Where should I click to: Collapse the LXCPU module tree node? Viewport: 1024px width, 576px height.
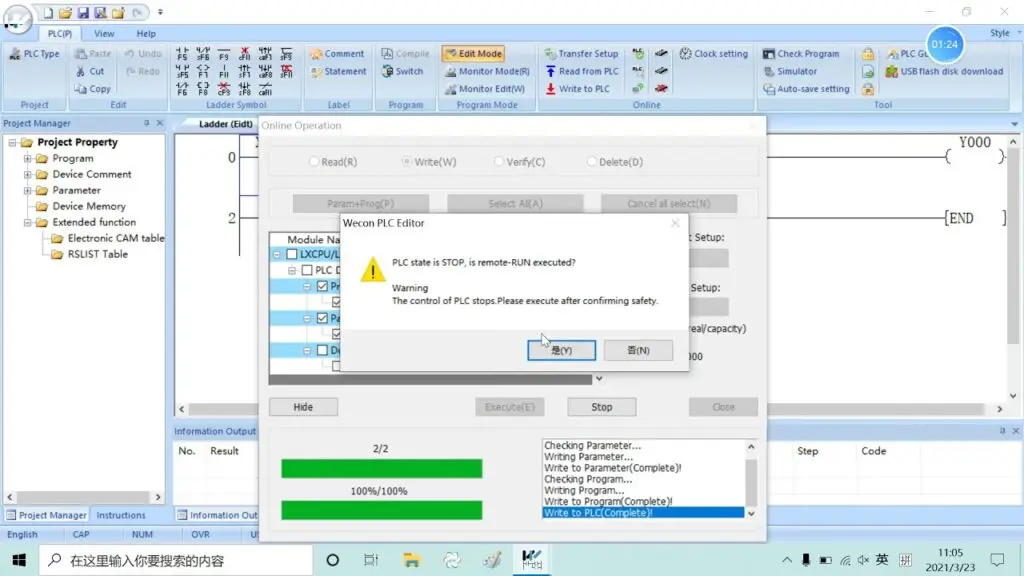tap(277, 254)
